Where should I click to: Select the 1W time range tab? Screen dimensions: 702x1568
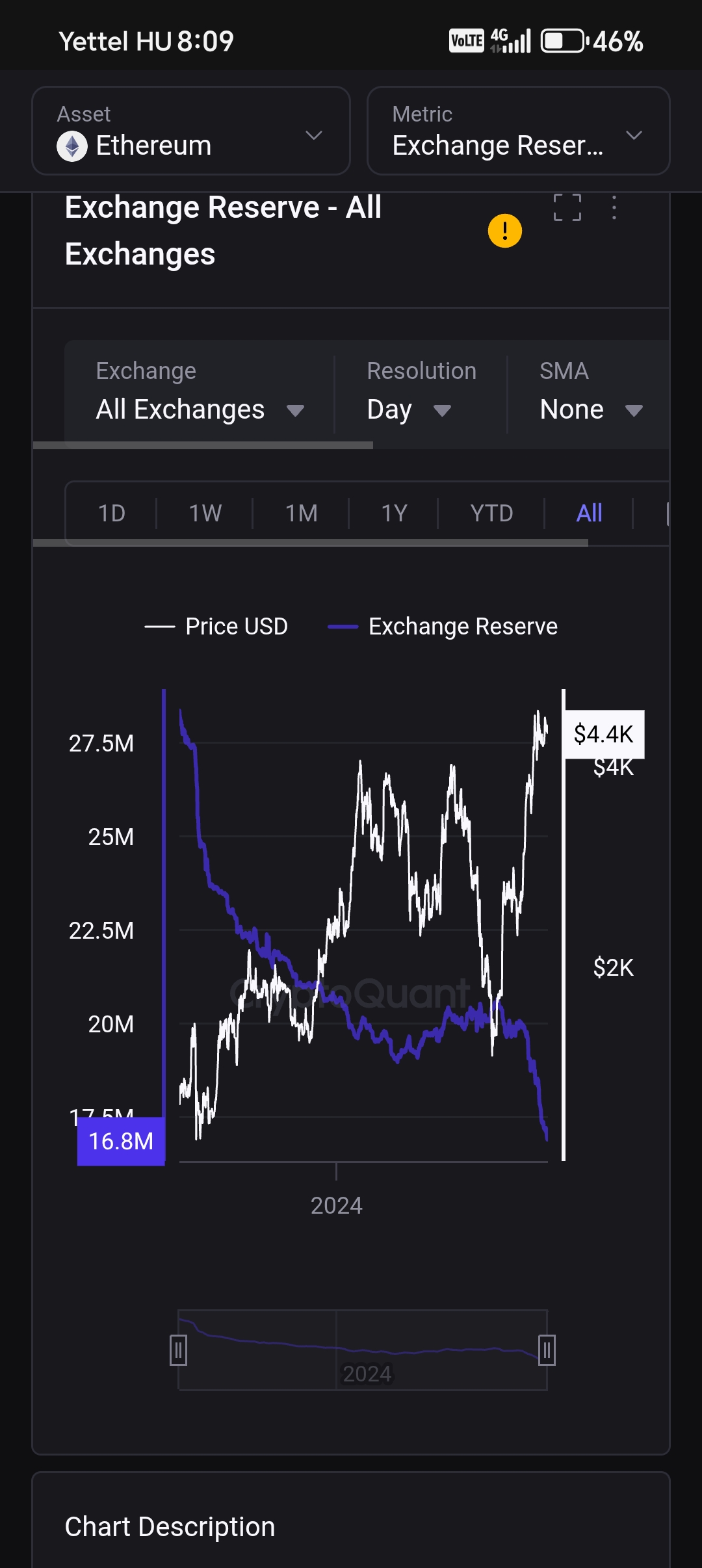(x=205, y=514)
